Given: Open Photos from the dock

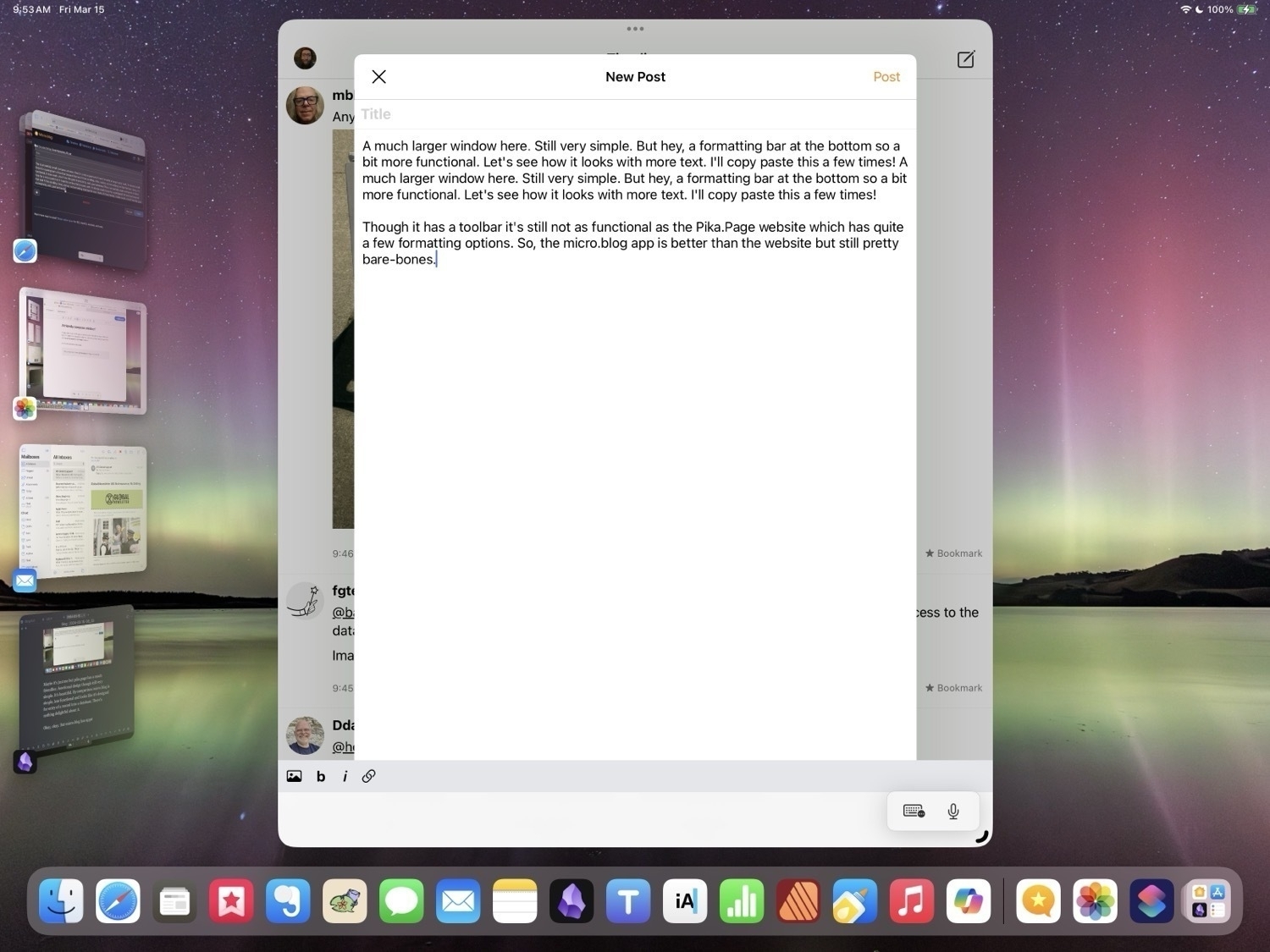Looking at the screenshot, I should point(1095,901).
